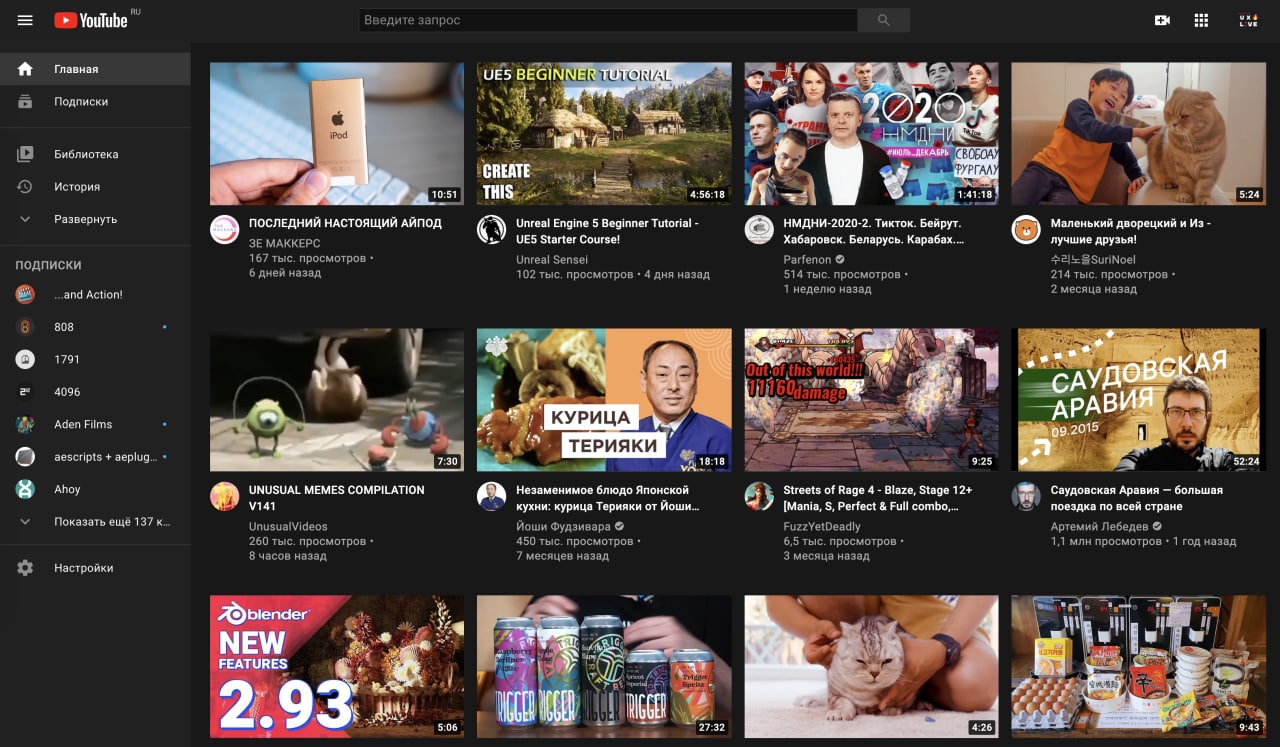Open the hamburger guide menu
Image resolution: width=1280 pixels, height=747 pixels.
[x=25, y=20]
